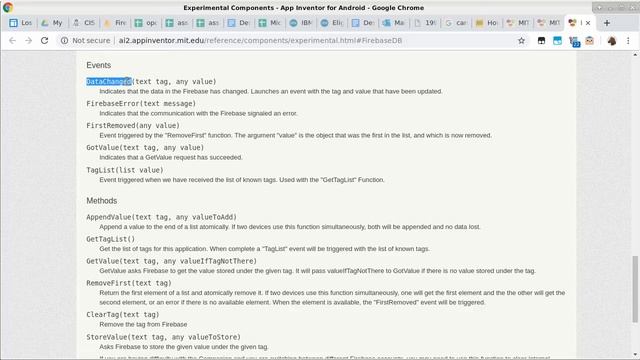Go forward to the next page
This screenshot has height=360, width=640.
(28, 40)
